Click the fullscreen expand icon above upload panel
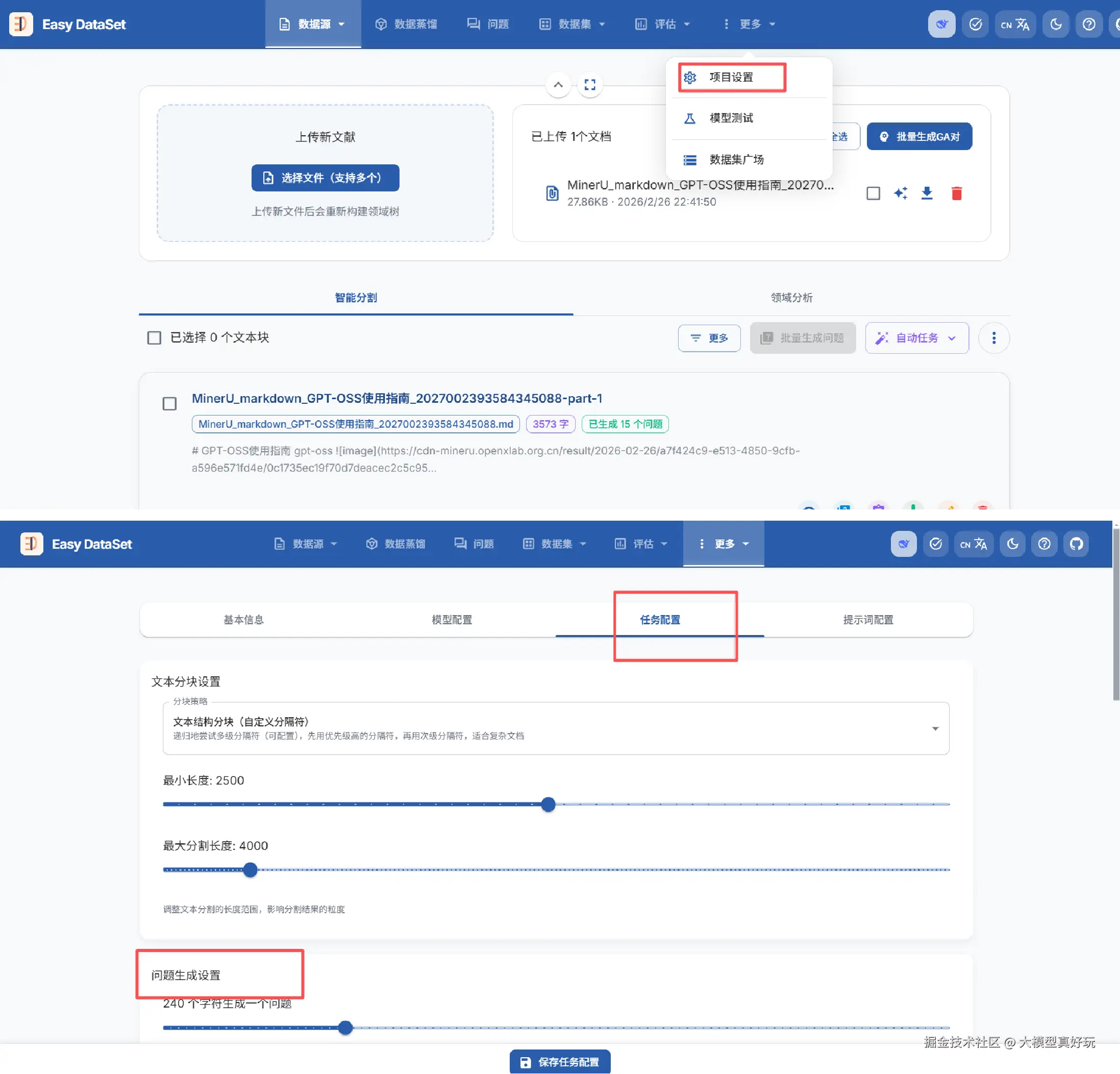Viewport: 1120px width, 1074px height. [x=590, y=85]
